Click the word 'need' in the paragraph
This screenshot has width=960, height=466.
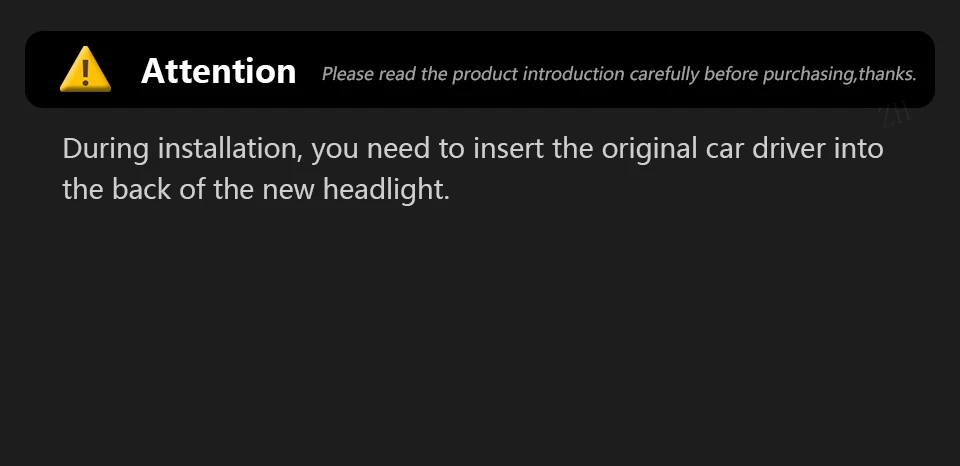[398, 149]
